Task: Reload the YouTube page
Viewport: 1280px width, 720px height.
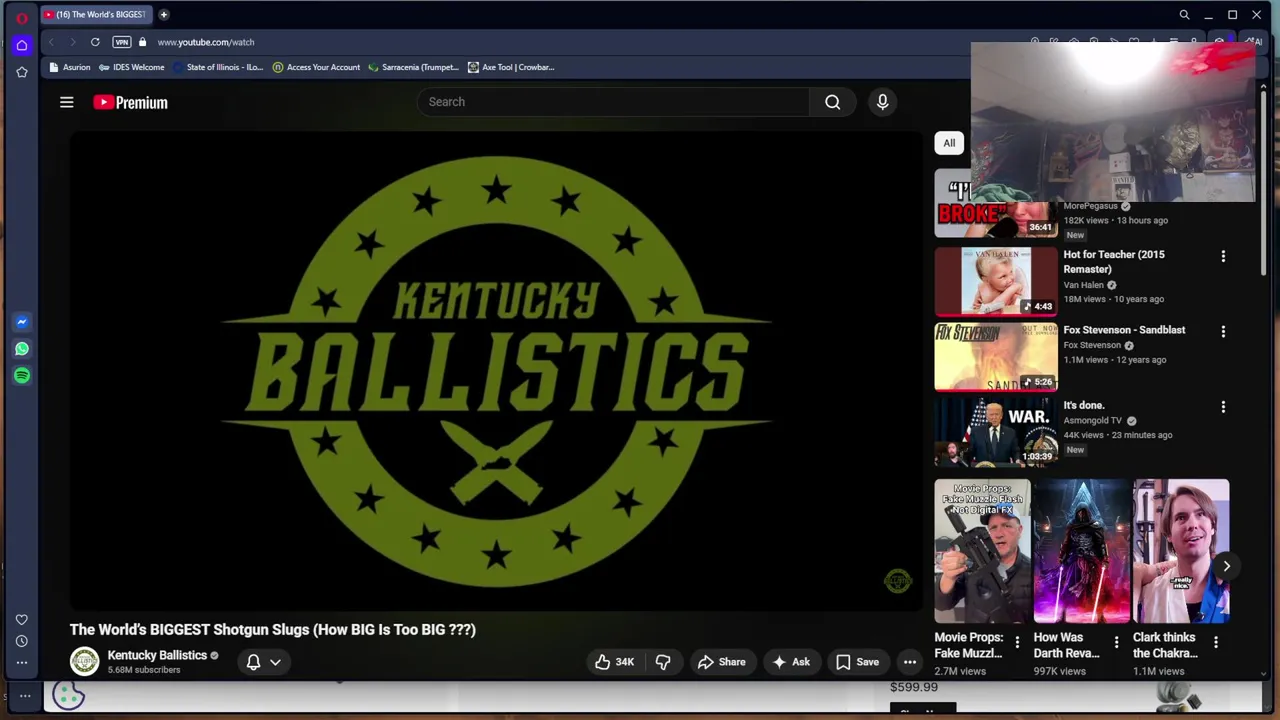Action: (x=95, y=42)
